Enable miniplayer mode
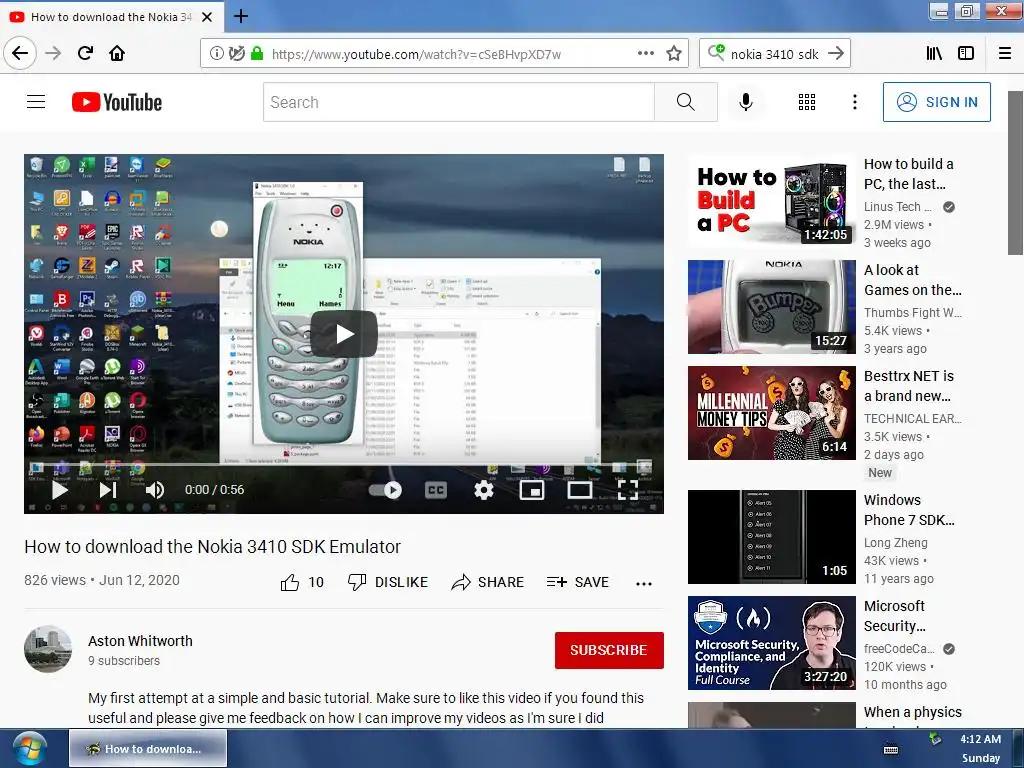The image size is (1024, 768). coord(532,490)
